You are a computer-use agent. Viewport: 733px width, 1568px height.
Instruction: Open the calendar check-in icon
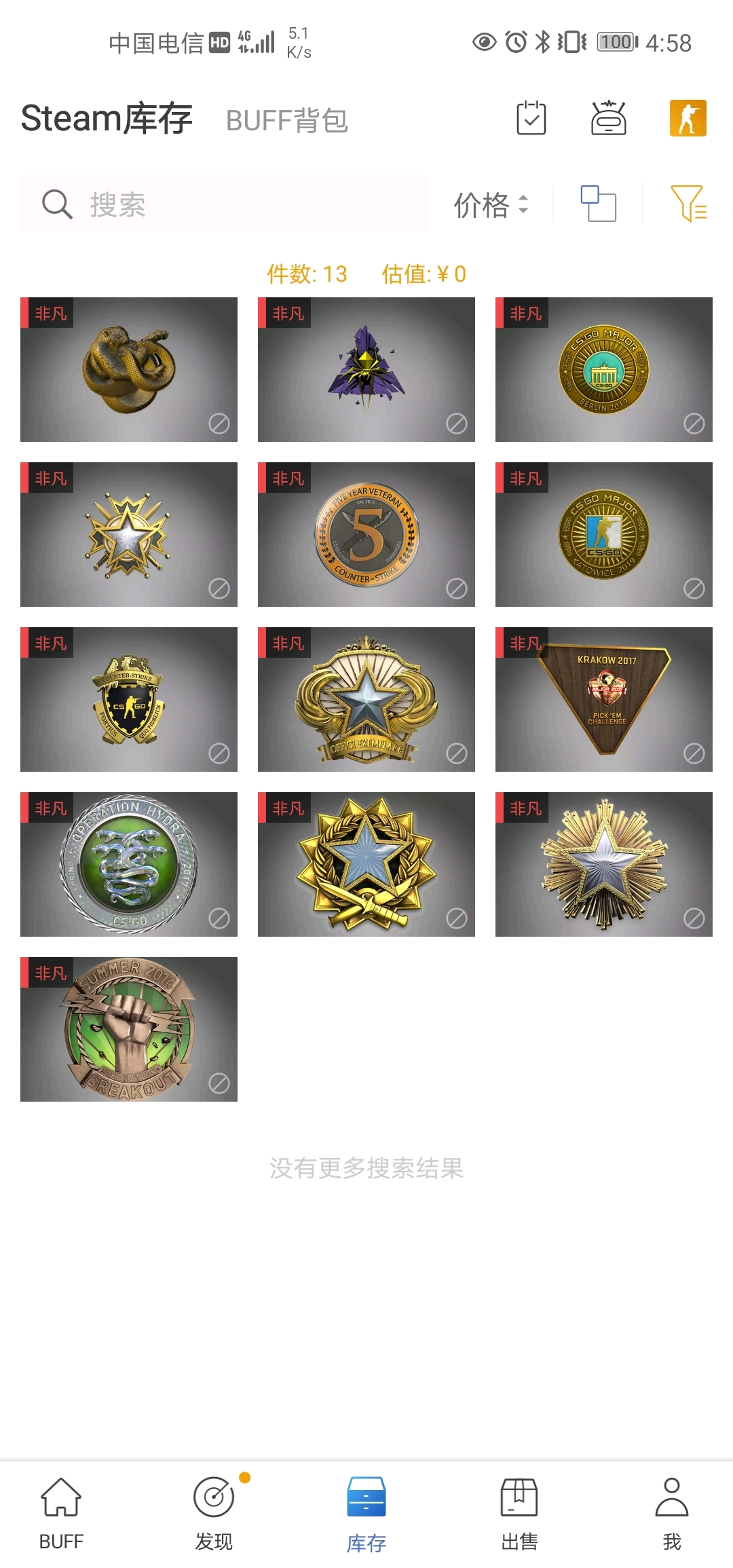[x=531, y=118]
